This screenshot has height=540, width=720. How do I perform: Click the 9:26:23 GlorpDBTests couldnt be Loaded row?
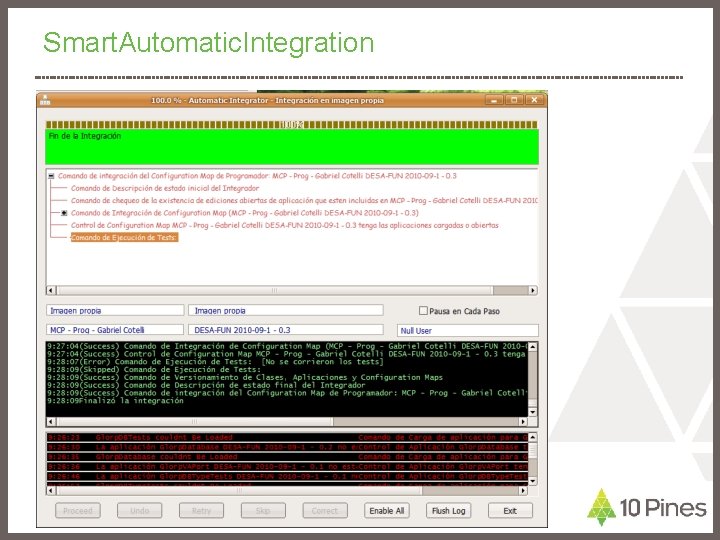[x=287, y=438]
